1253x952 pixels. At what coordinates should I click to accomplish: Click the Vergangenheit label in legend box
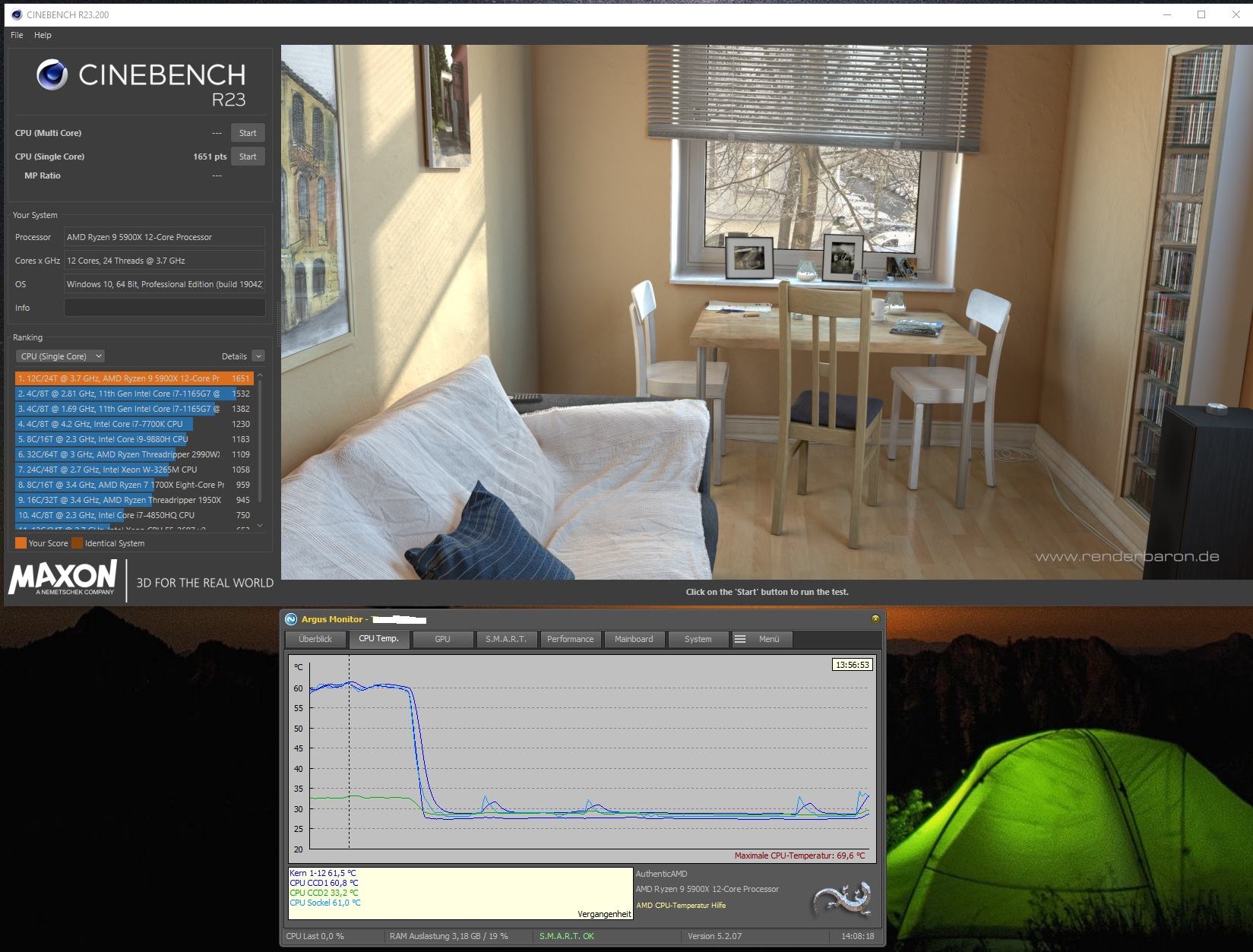[x=604, y=914]
